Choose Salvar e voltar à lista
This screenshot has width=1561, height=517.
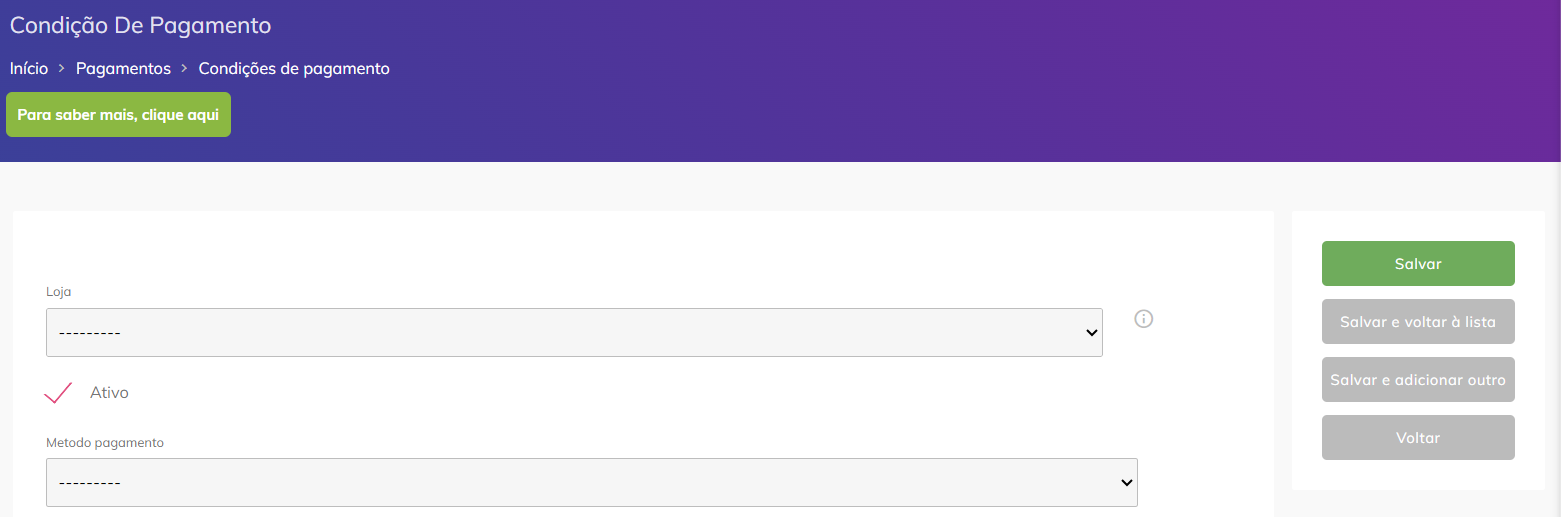point(1418,322)
